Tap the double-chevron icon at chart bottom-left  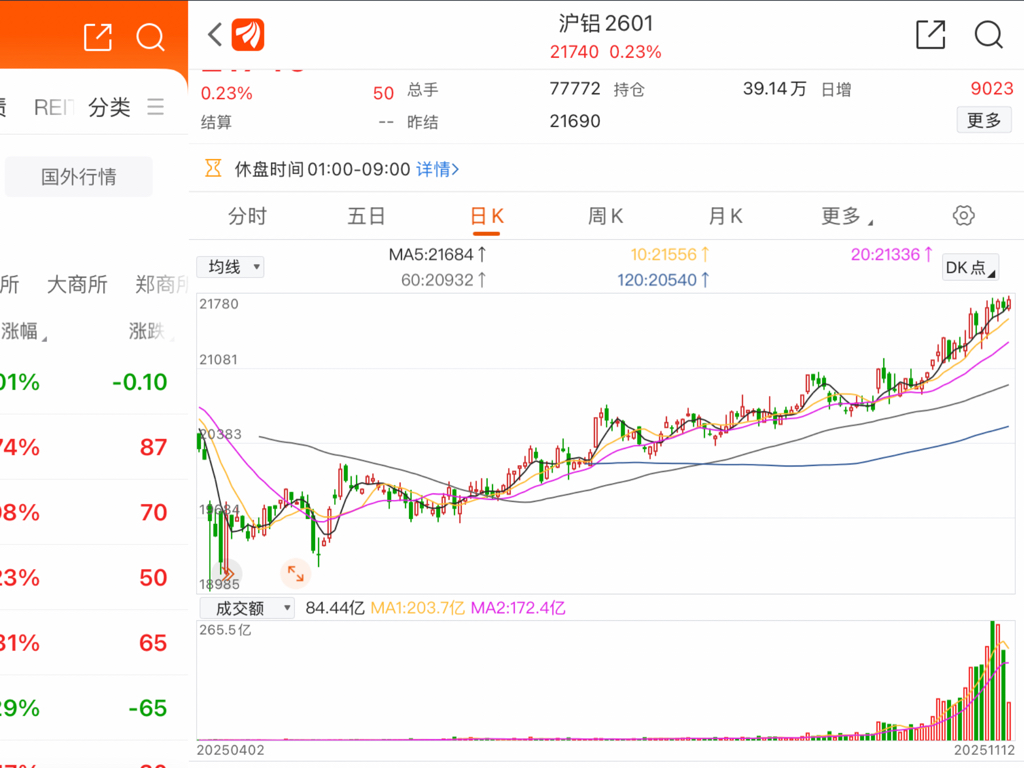pos(227,573)
